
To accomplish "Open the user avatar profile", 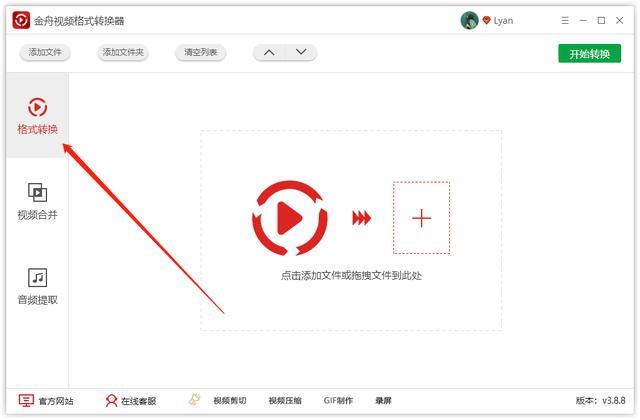I will click(x=469, y=20).
